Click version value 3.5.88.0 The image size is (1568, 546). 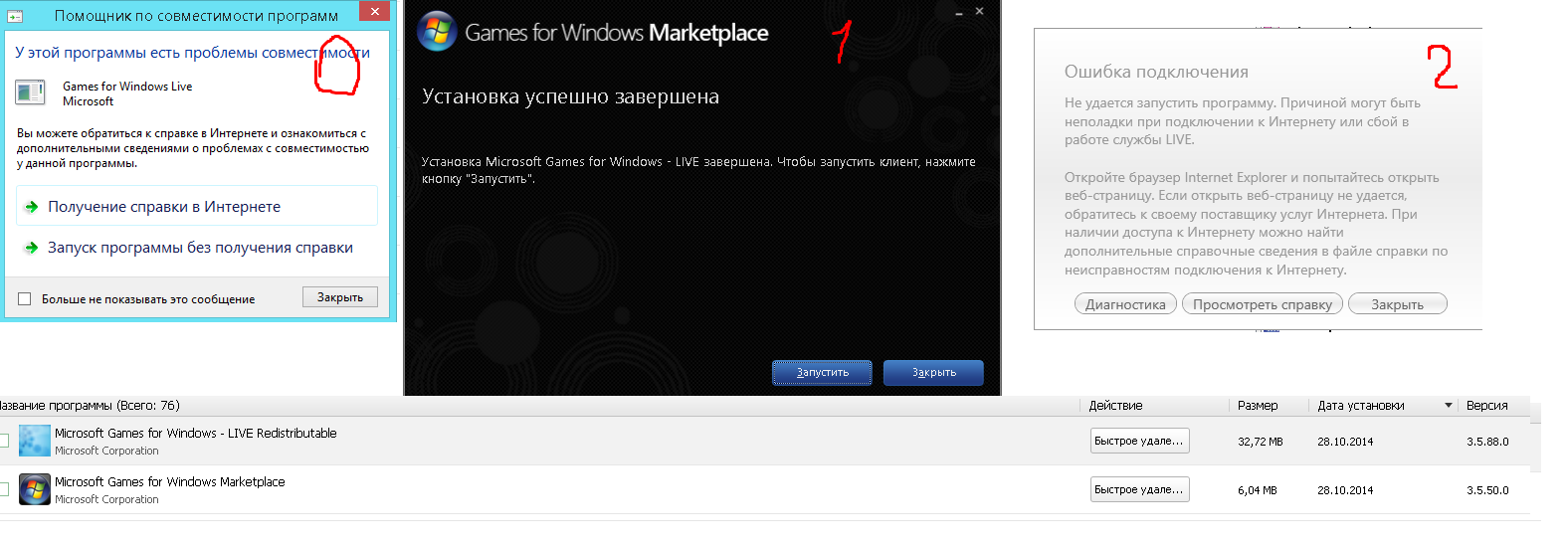point(1487,442)
